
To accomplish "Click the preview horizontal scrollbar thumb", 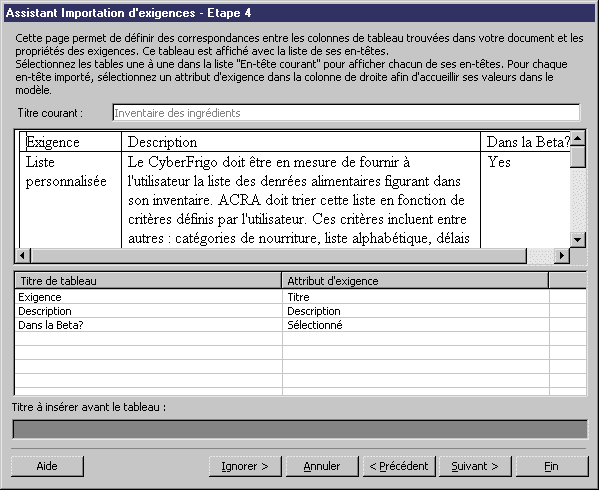I will (x=279, y=255).
